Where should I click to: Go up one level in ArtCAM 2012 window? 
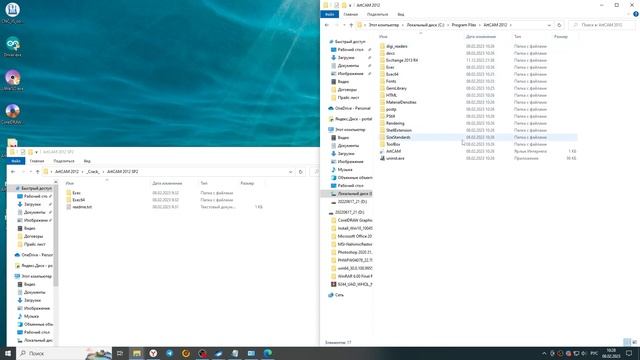tap(351, 25)
